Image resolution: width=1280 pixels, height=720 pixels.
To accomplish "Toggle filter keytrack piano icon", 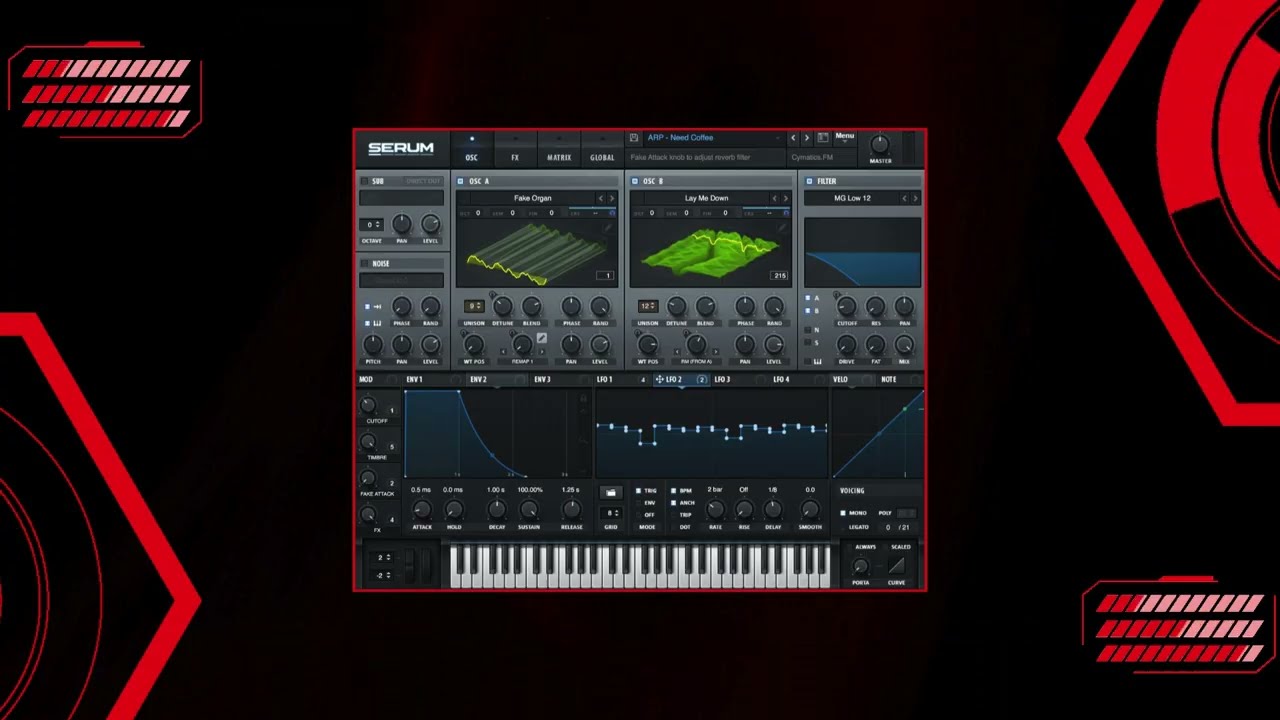I will click(x=817, y=361).
